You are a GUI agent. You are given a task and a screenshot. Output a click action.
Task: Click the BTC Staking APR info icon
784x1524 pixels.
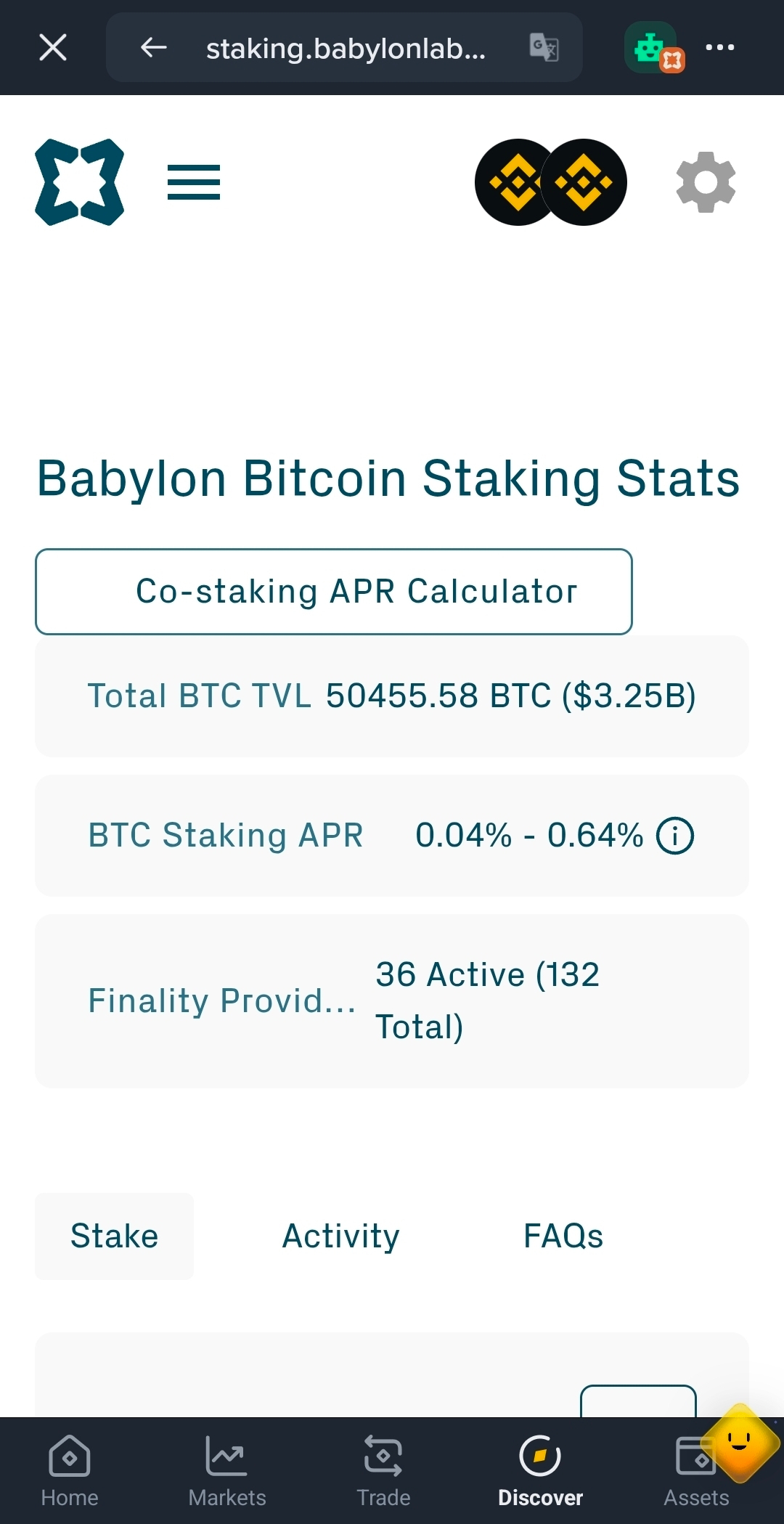[675, 836]
